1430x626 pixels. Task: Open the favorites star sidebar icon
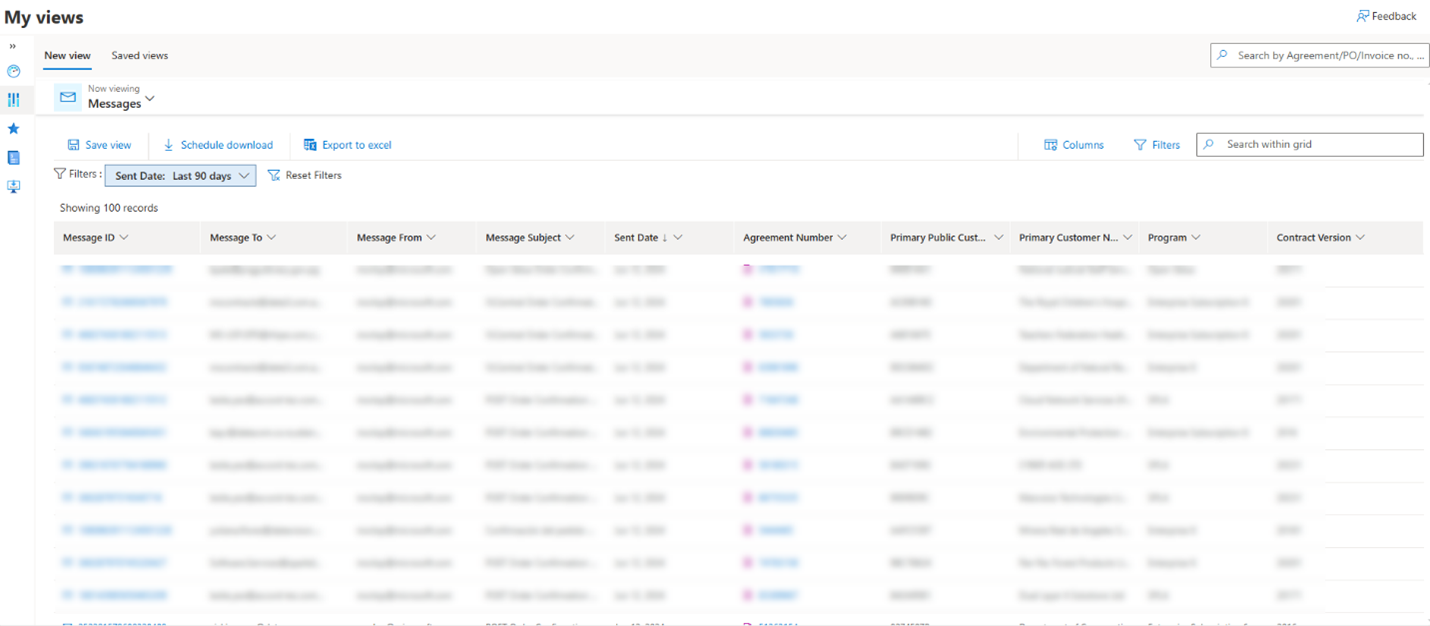pos(13,129)
